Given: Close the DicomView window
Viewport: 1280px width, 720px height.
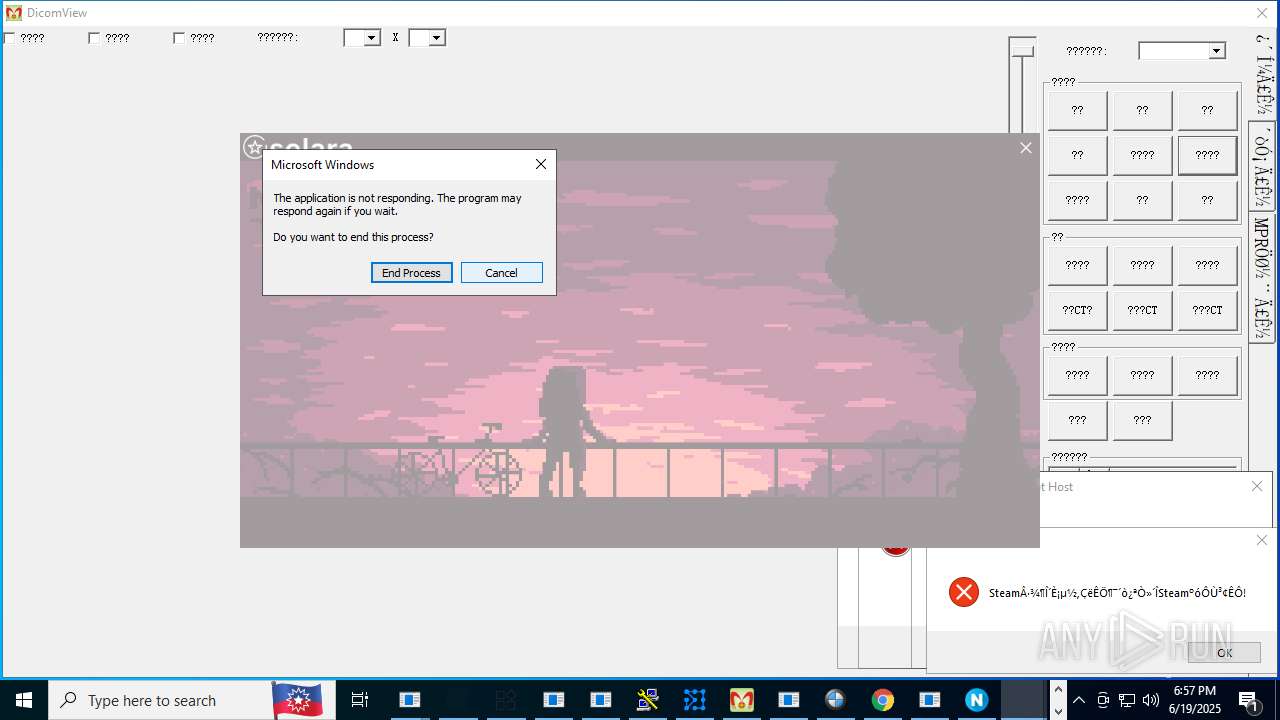Looking at the screenshot, I should pos(1262,13).
